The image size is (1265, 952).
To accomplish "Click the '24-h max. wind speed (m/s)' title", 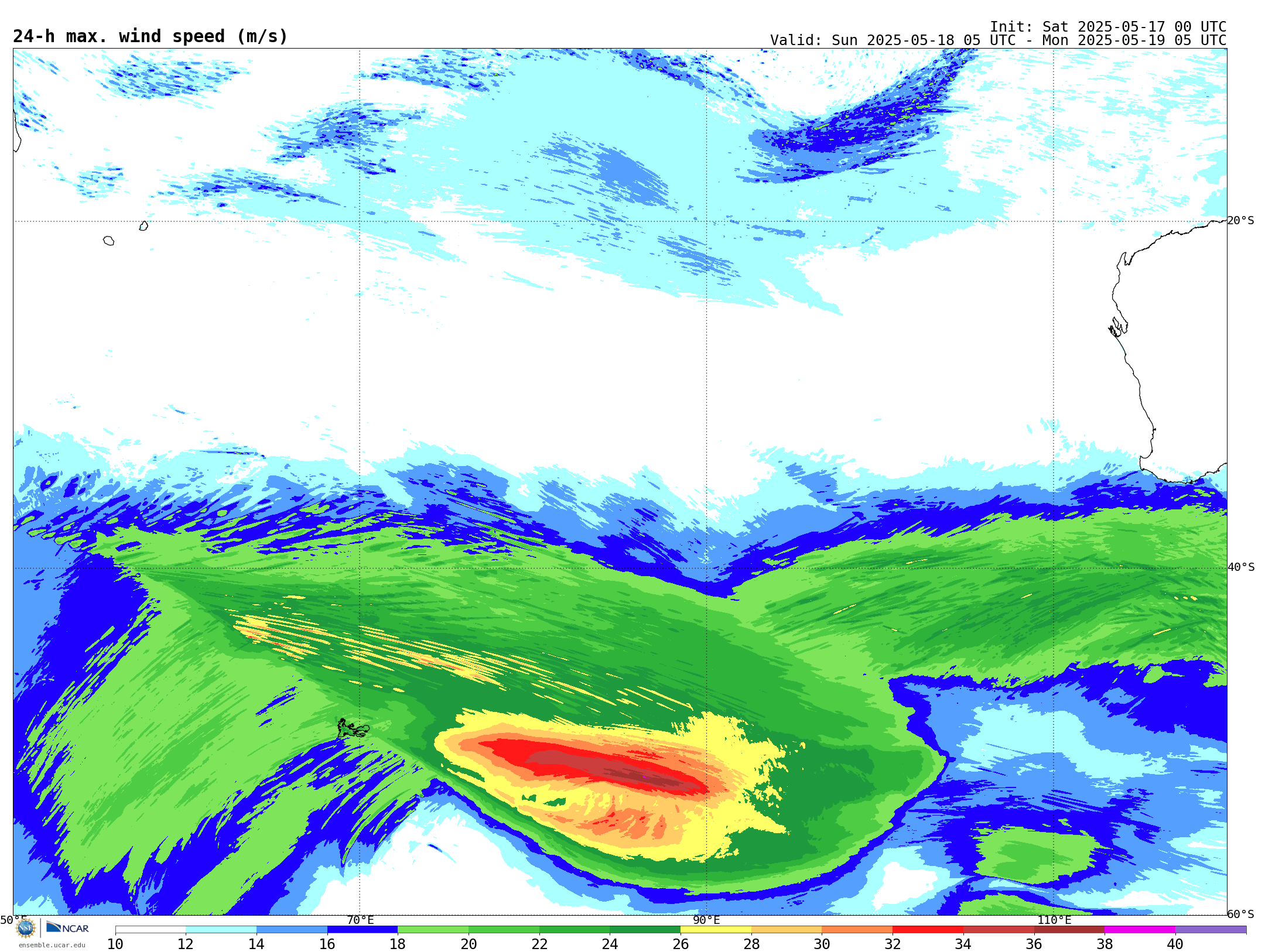I will click(151, 36).
